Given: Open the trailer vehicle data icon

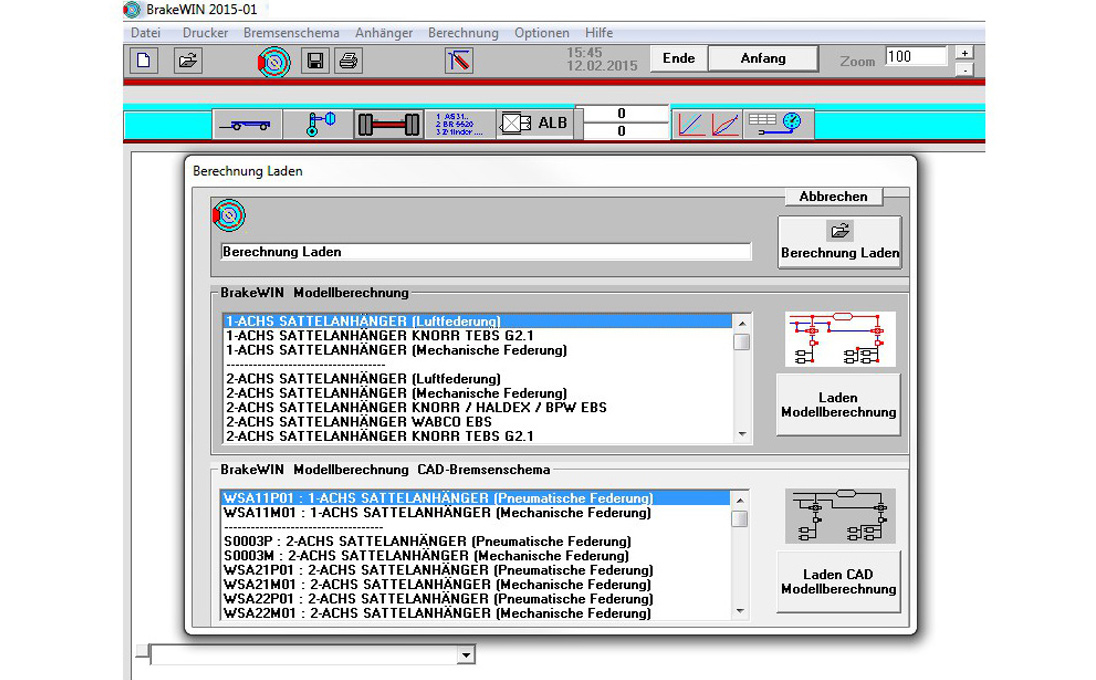Looking at the screenshot, I should [247, 124].
